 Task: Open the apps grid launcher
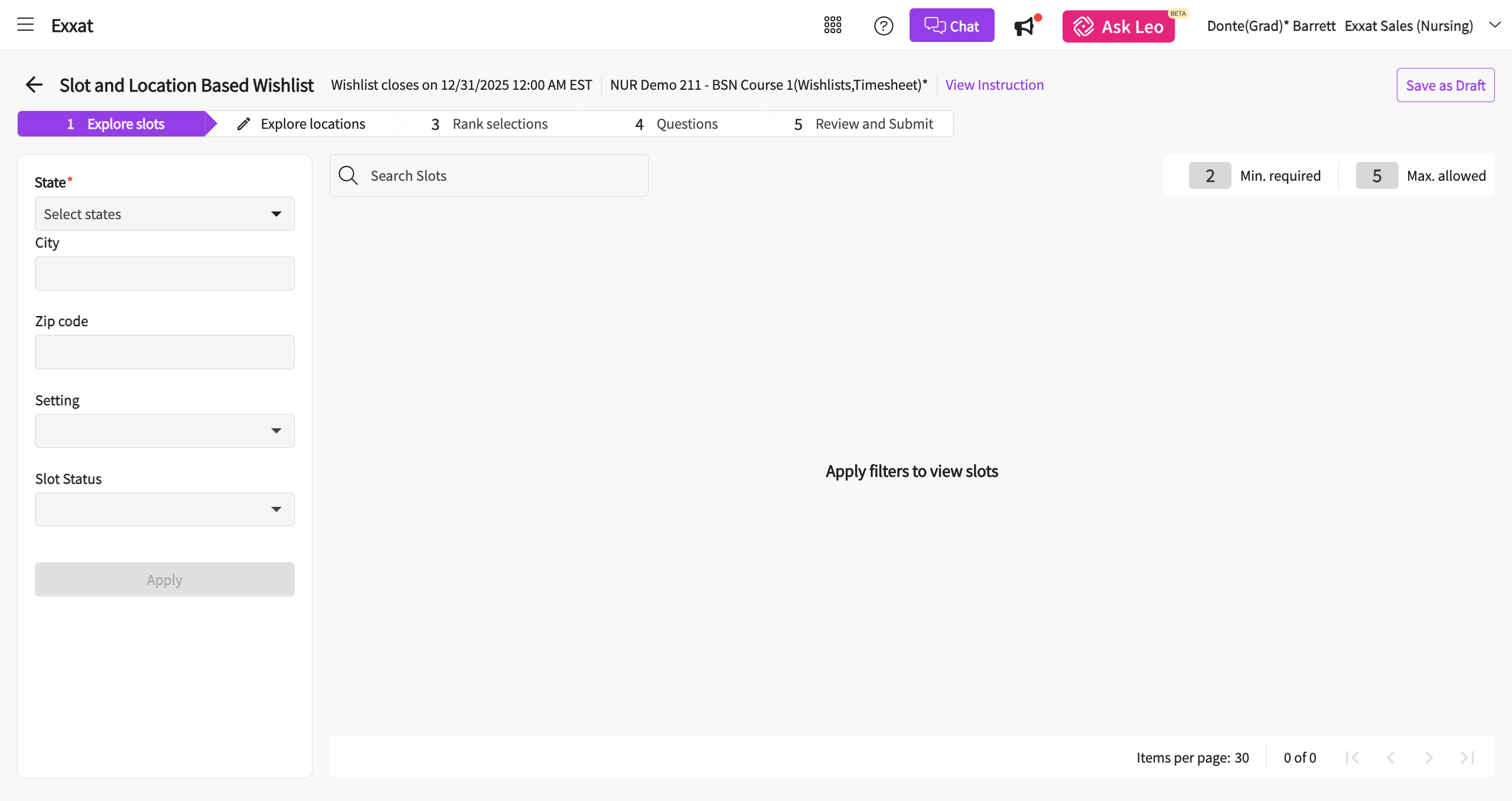(833, 25)
